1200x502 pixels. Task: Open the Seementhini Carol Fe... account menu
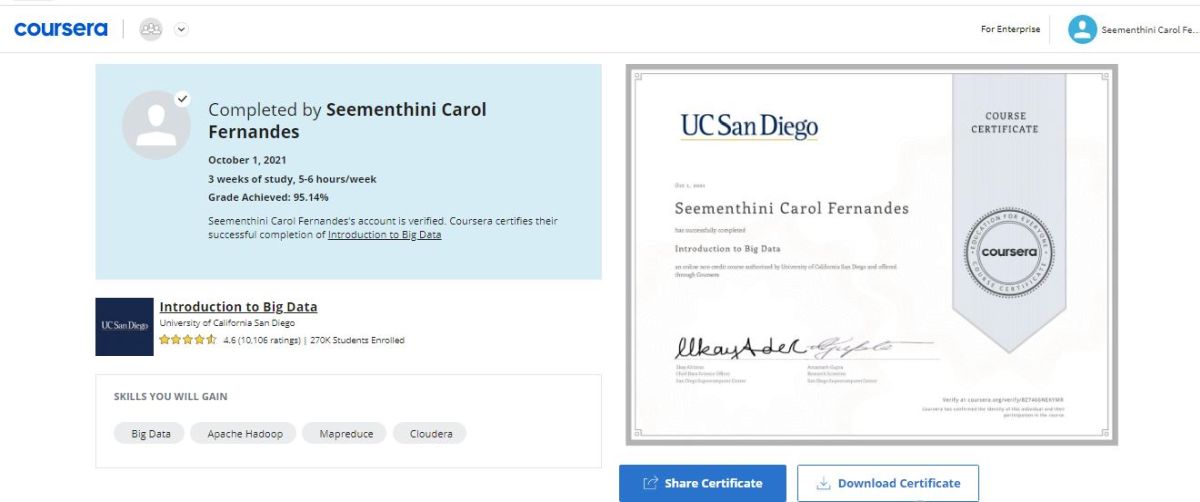click(x=1149, y=30)
